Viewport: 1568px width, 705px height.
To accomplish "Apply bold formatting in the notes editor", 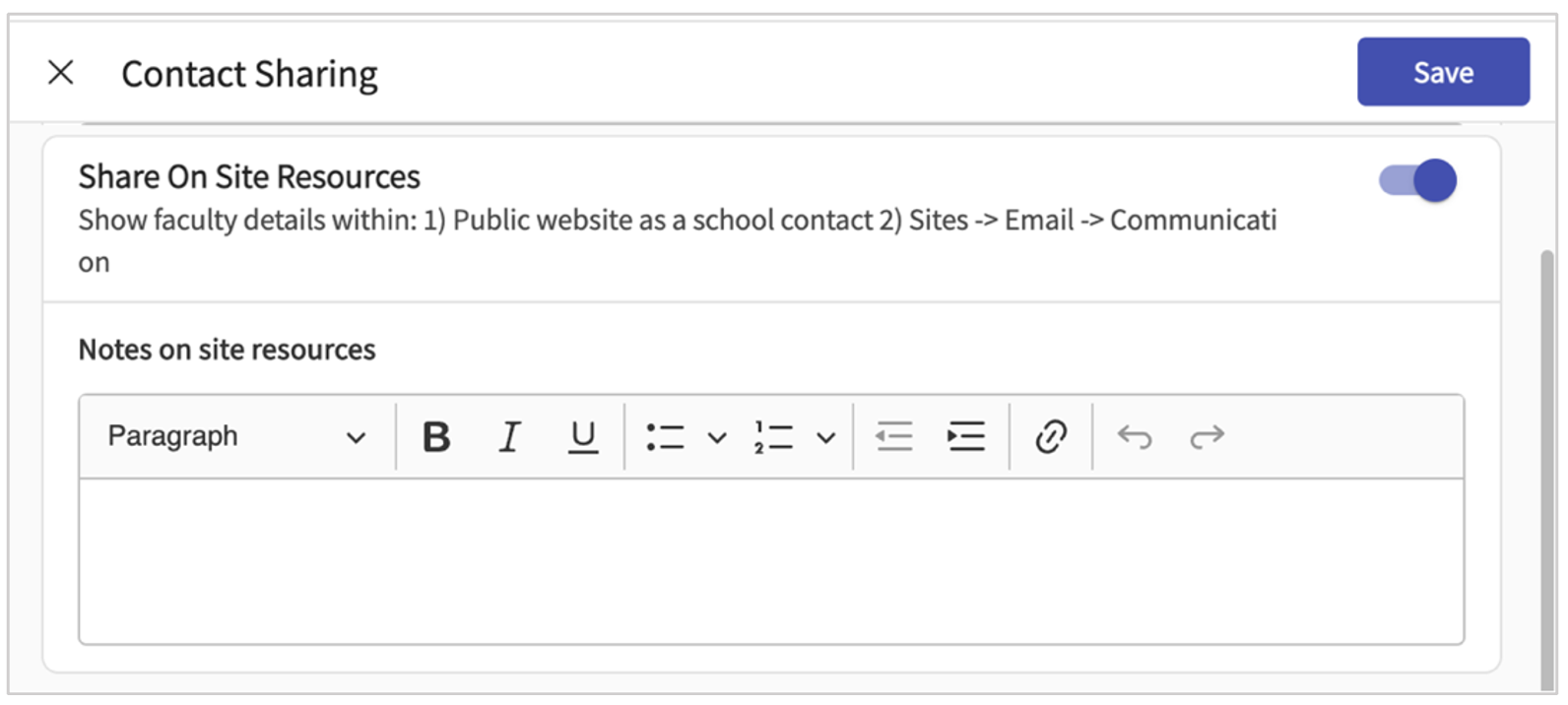I will tap(436, 436).
